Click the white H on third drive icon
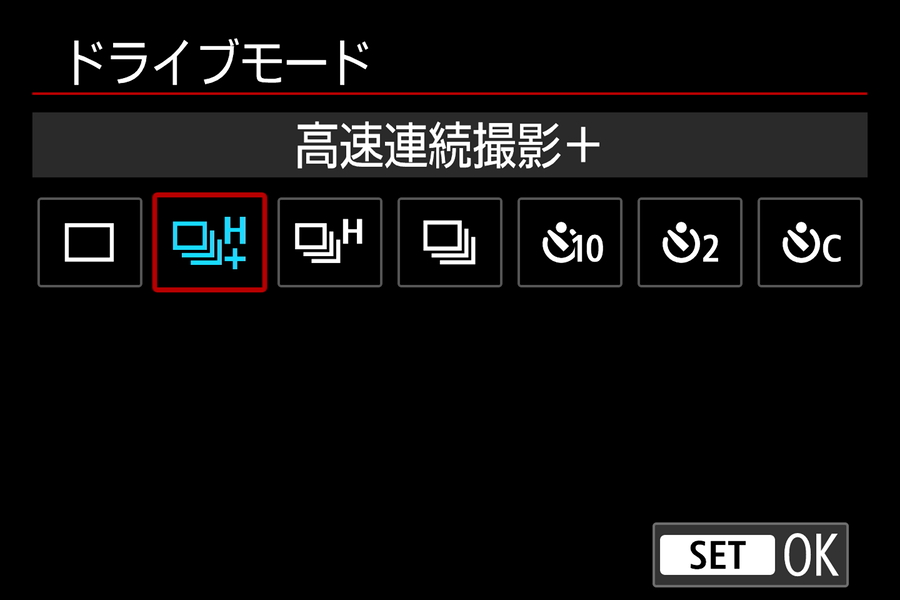The height and width of the screenshot is (600, 900). (x=352, y=233)
